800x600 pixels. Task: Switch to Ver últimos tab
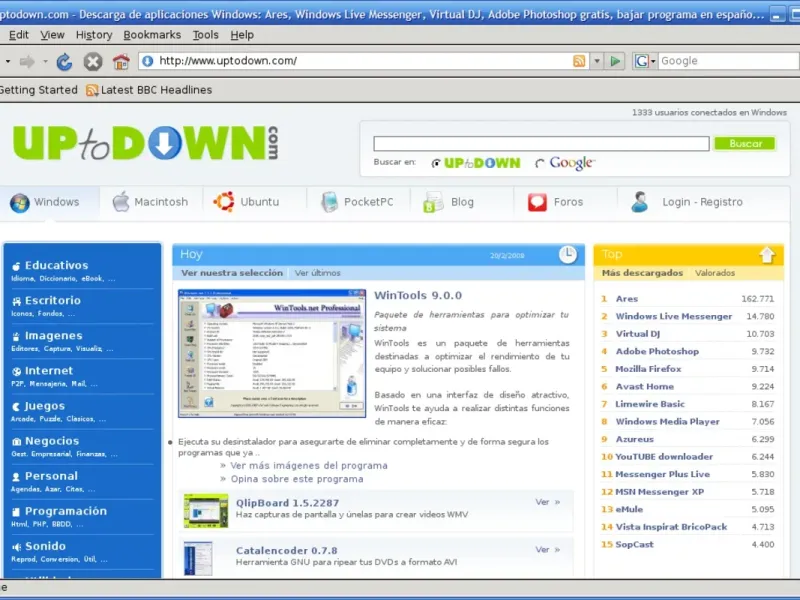317,273
